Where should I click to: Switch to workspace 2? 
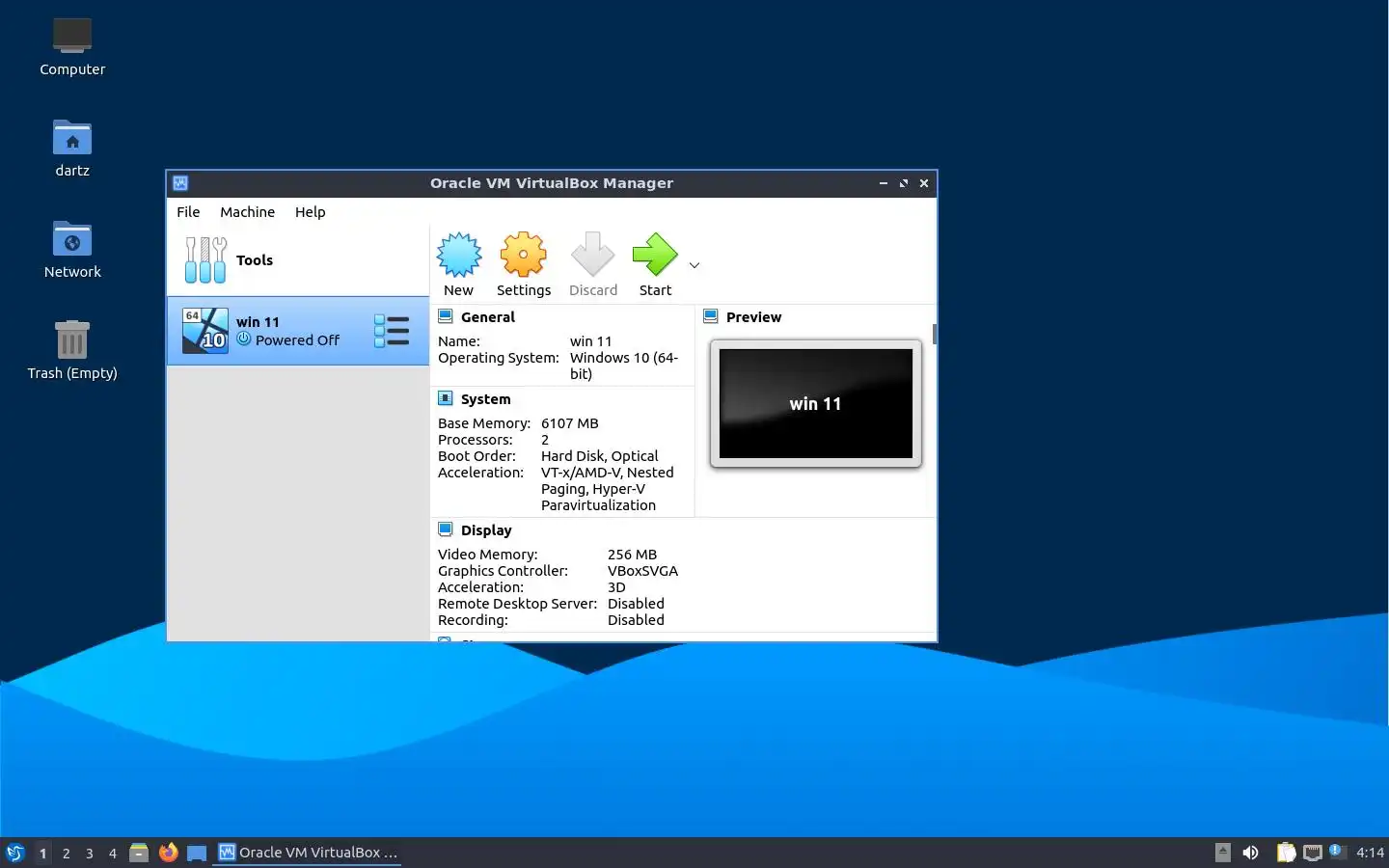66,854
